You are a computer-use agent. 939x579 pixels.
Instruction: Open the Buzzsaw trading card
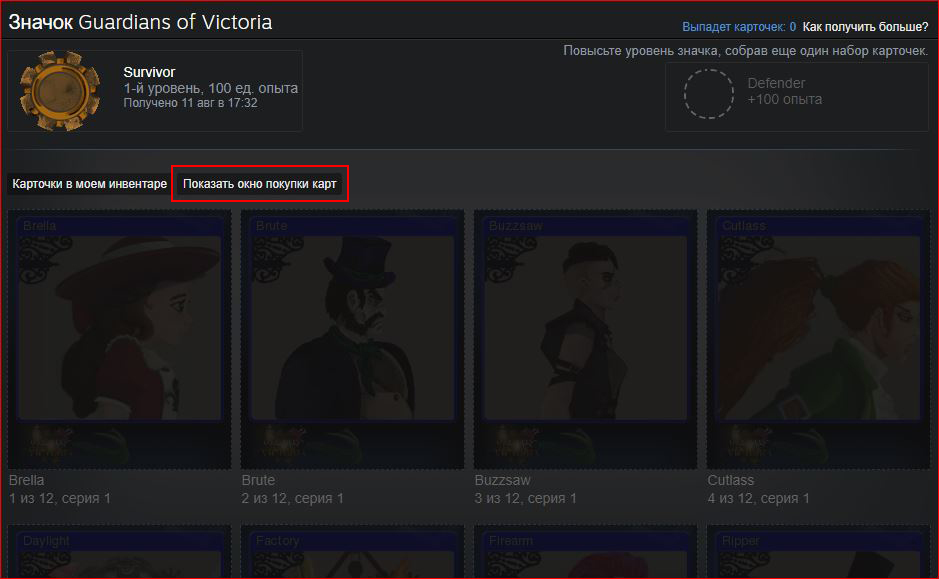585,339
